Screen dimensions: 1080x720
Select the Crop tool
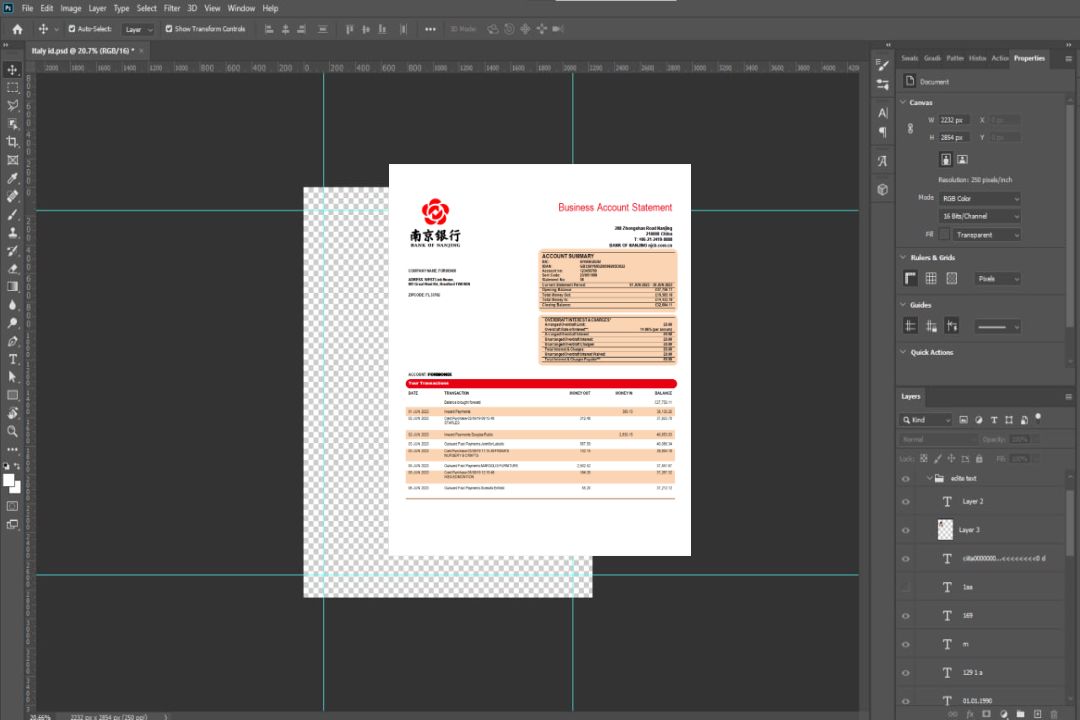click(12, 142)
